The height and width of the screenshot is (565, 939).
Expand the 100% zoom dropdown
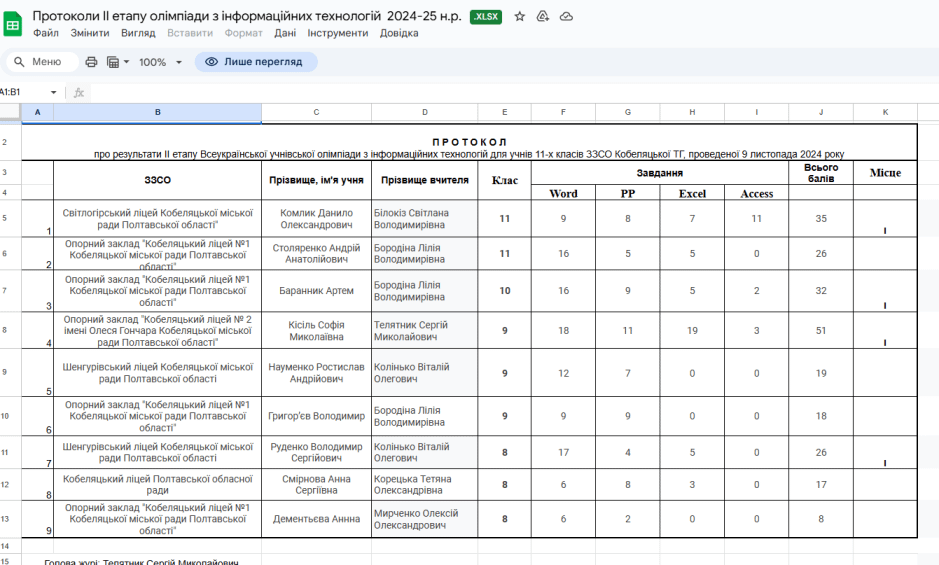point(160,62)
